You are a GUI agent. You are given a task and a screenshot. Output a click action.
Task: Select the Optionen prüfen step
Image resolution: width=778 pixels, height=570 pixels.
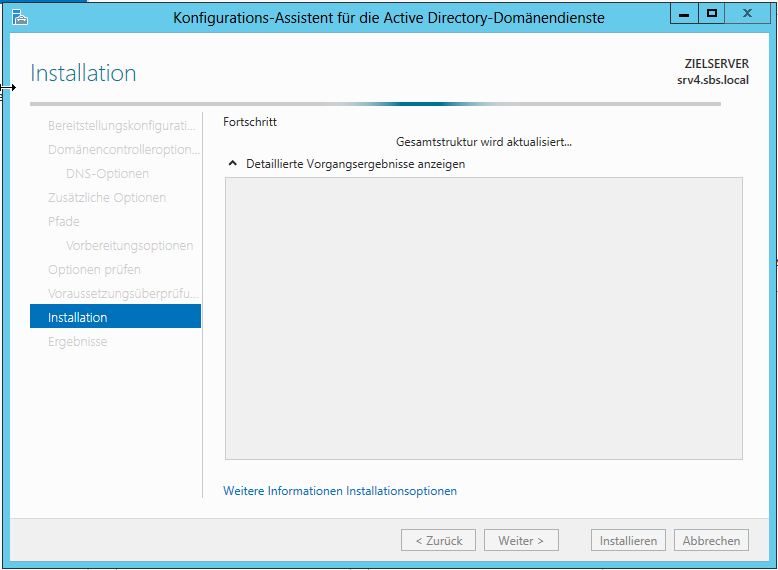click(x=94, y=269)
